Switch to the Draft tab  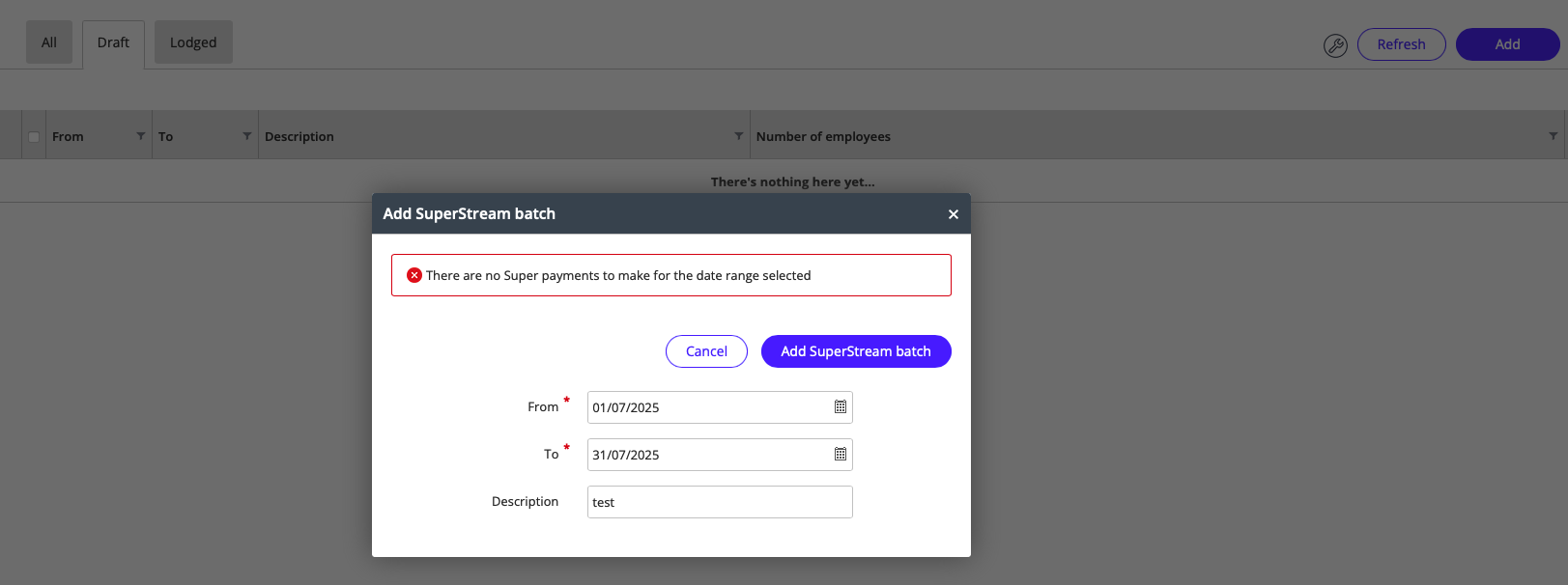click(113, 43)
